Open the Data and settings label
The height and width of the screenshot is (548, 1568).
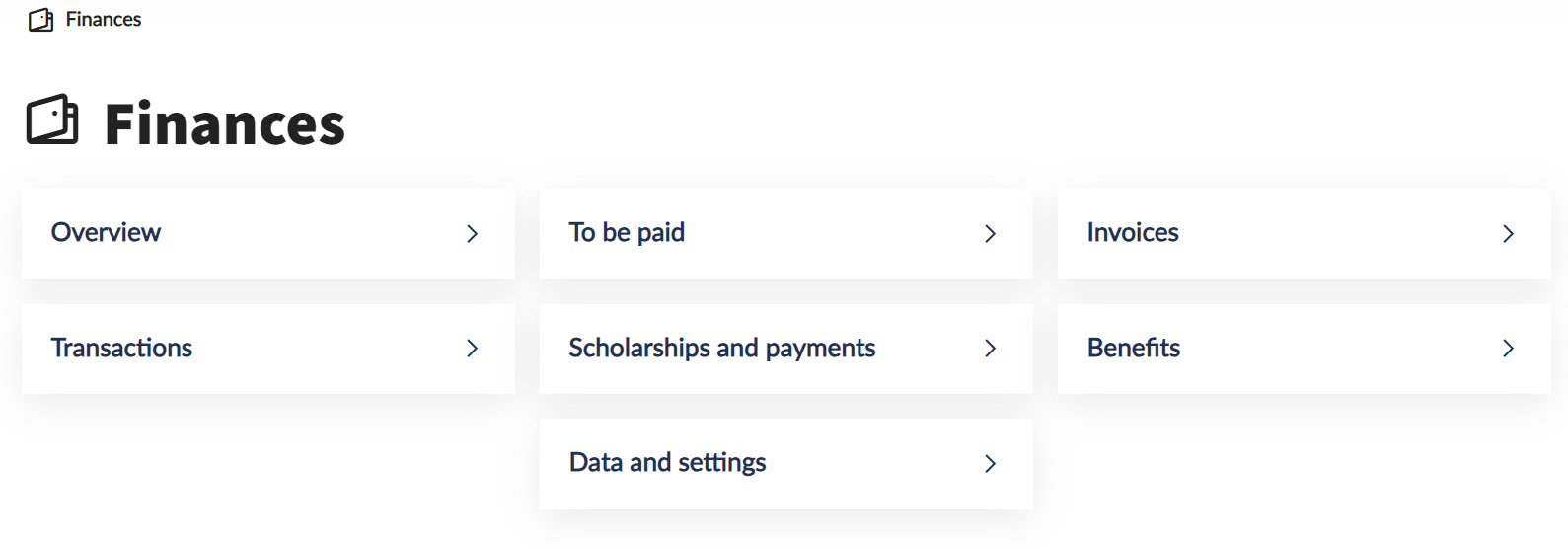(x=668, y=463)
